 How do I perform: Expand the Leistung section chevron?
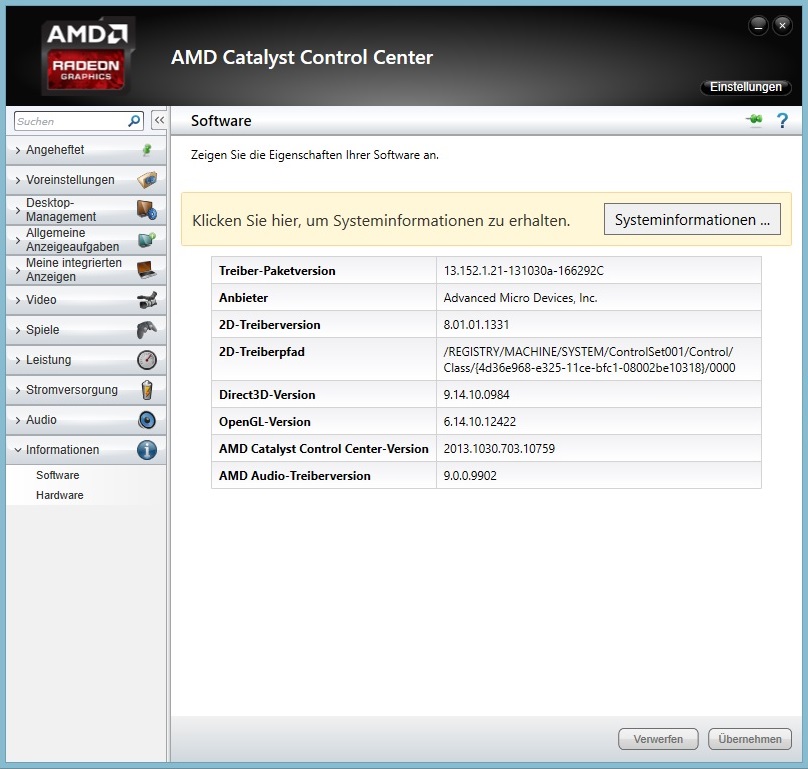point(18,360)
